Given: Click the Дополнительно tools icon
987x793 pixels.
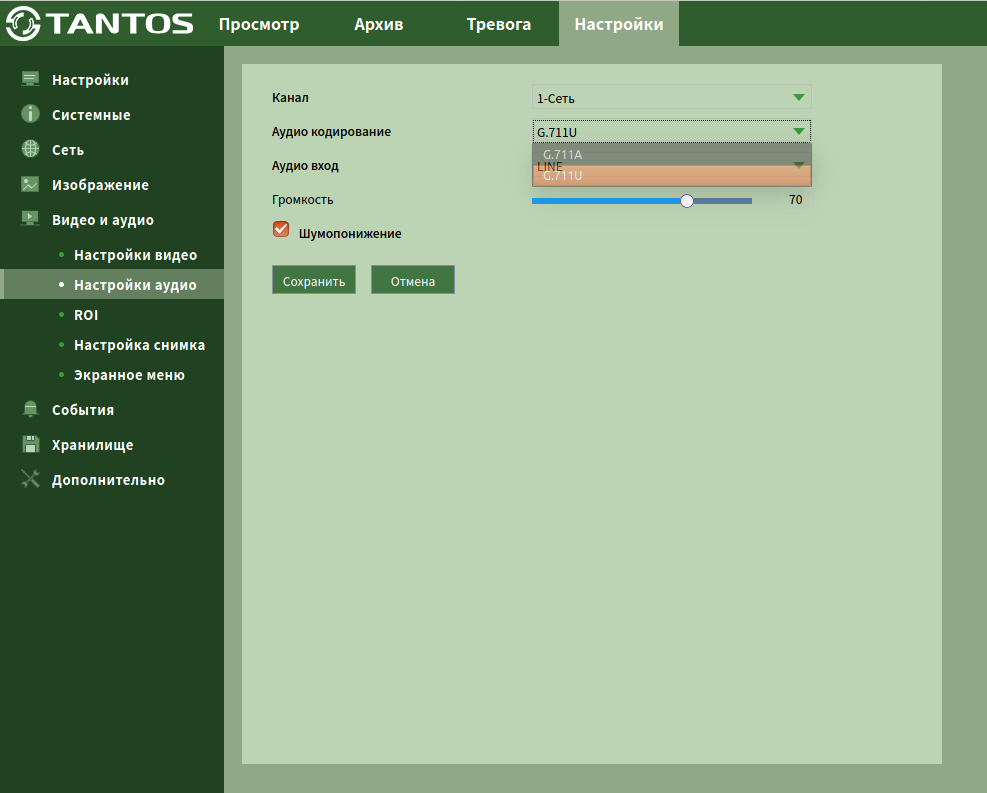Looking at the screenshot, I should (30, 479).
